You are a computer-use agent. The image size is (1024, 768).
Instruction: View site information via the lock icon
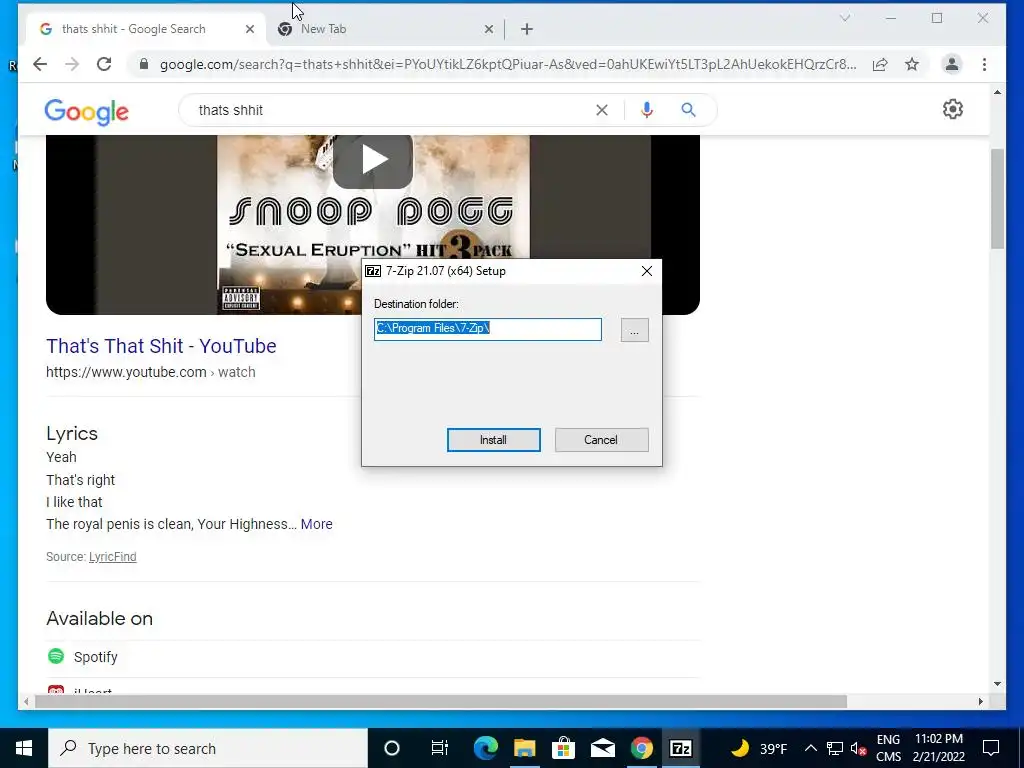click(144, 64)
